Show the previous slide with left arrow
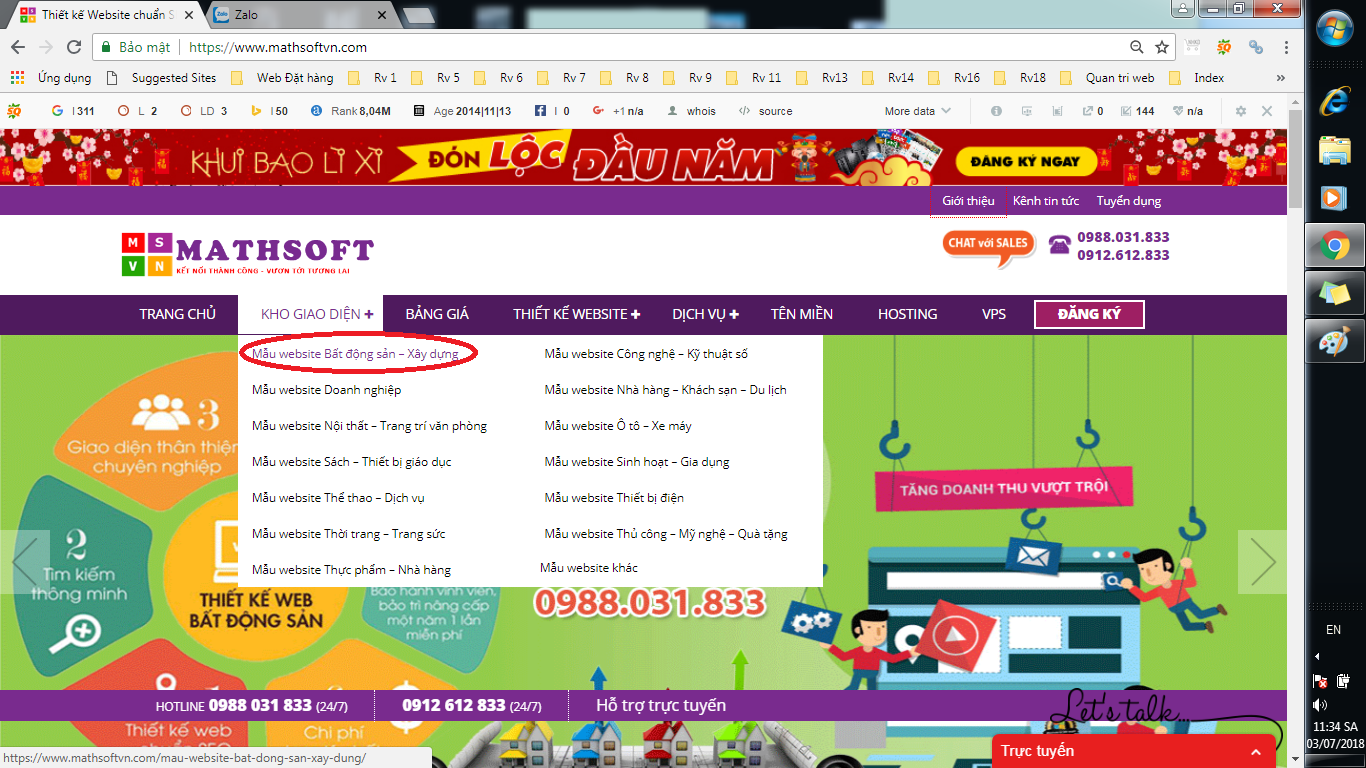Image resolution: width=1366 pixels, height=768 pixels. [25, 562]
